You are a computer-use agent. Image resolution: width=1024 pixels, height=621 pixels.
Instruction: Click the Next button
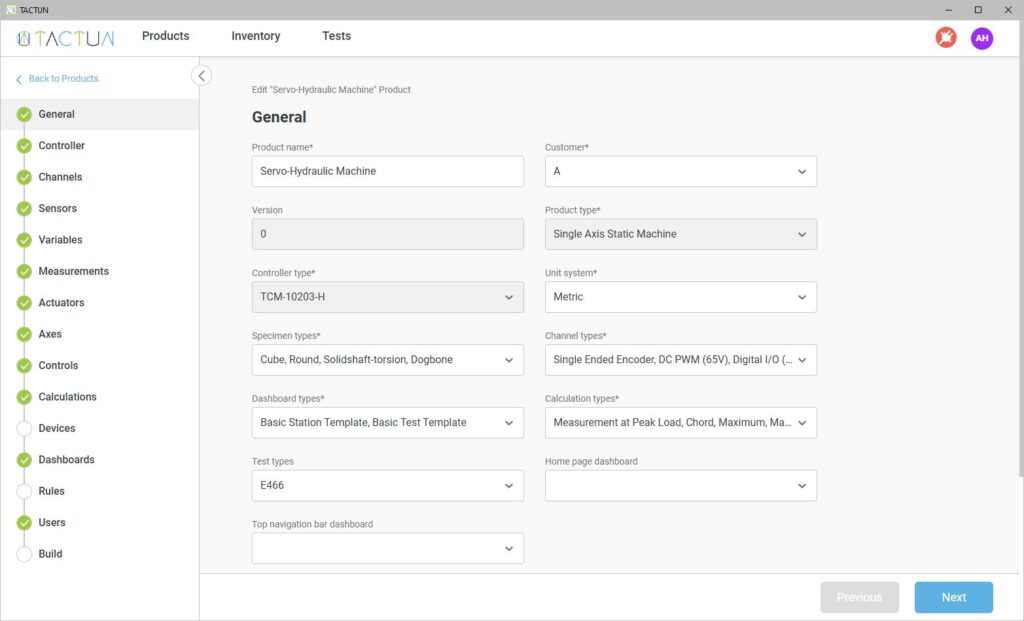pyautogui.click(x=953, y=597)
